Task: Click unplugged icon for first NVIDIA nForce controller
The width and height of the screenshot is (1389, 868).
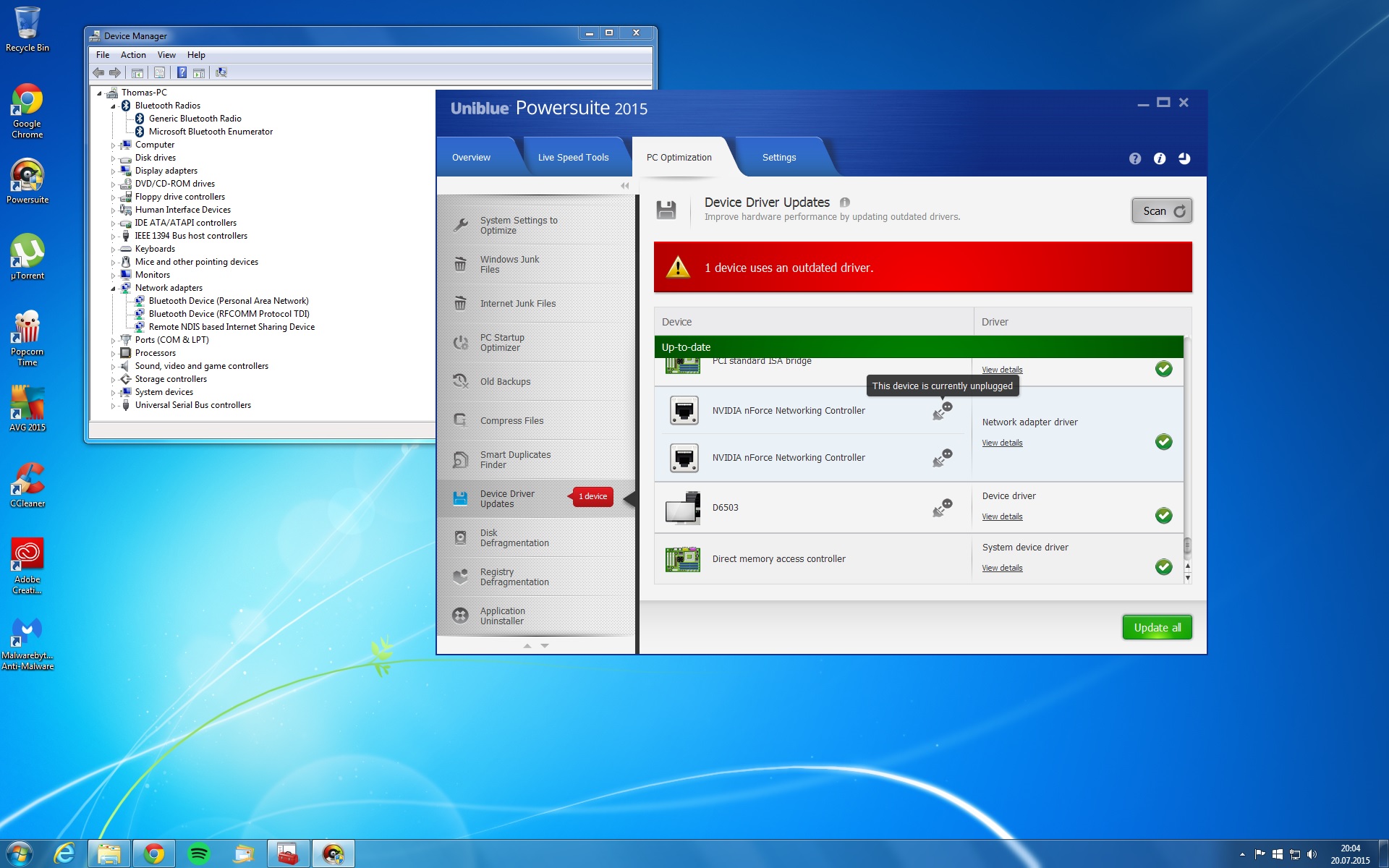Action: point(942,411)
